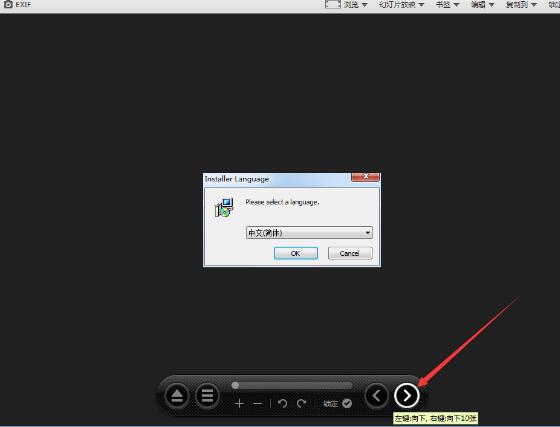The width and height of the screenshot is (560, 427).
Task: Go to the previous image arrow
Action: 376,395
